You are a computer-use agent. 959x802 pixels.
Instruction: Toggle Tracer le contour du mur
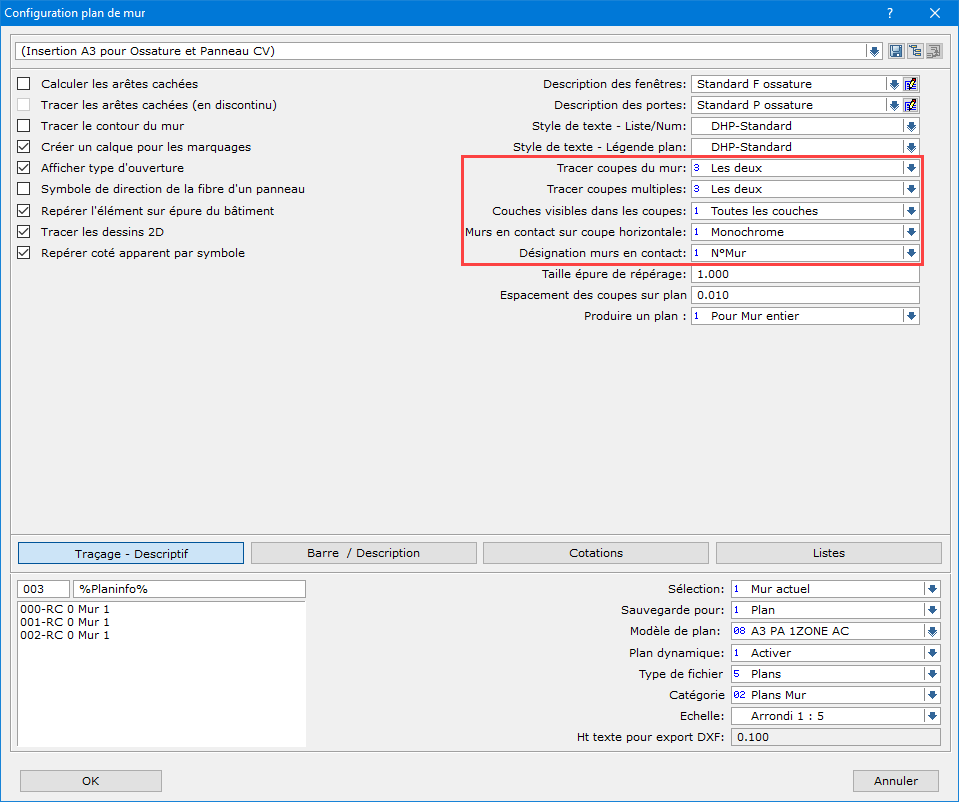[24, 126]
